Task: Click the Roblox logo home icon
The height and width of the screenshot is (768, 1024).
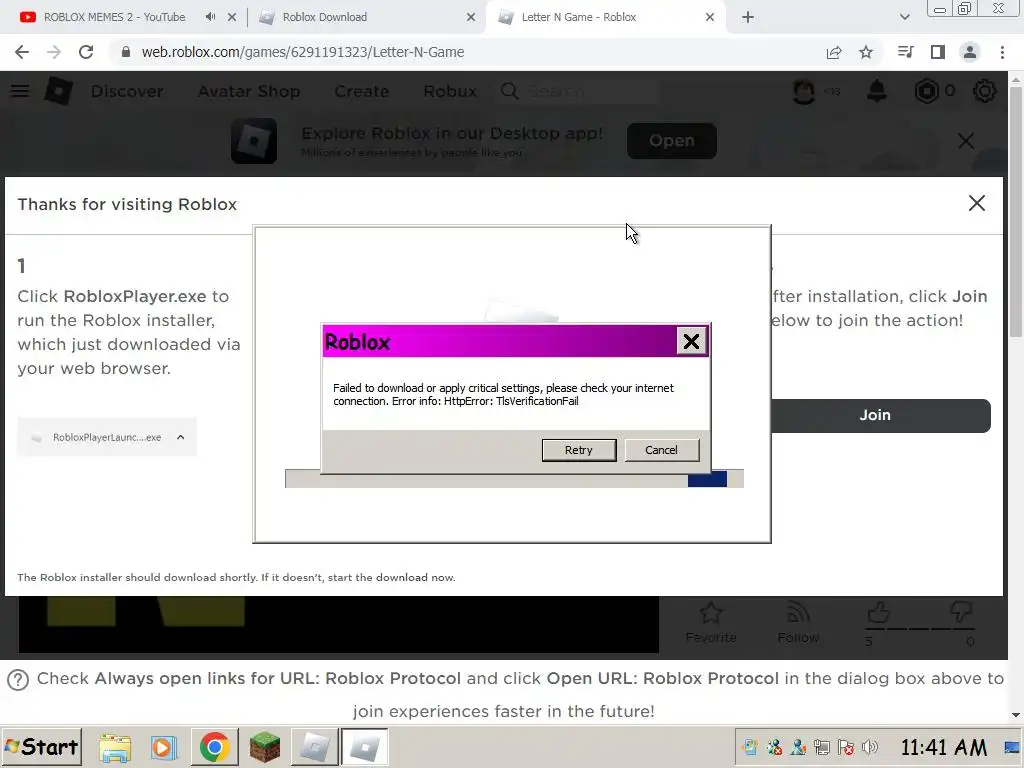Action: [58, 91]
